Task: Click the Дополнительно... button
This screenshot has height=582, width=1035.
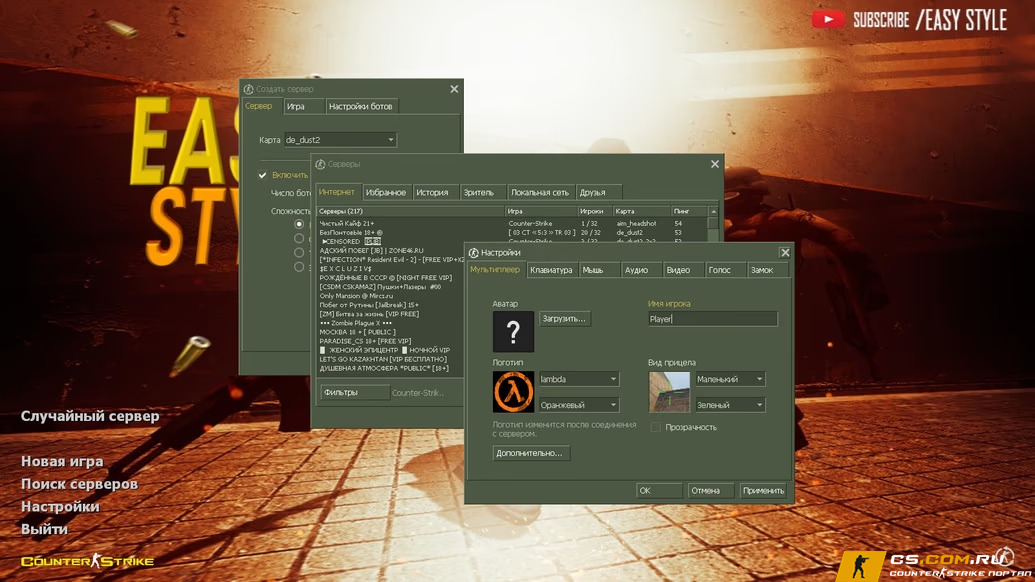Action: tap(531, 453)
